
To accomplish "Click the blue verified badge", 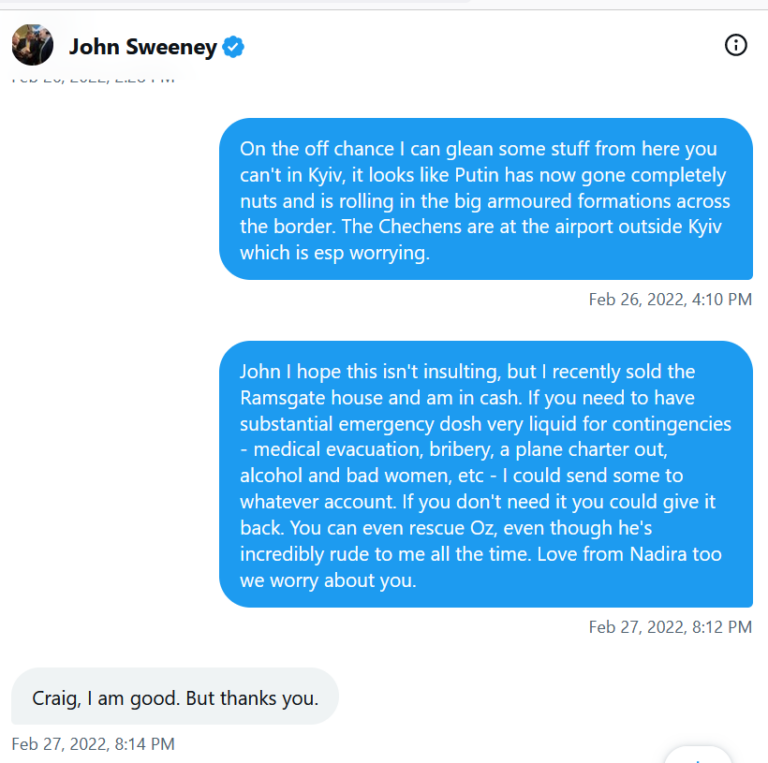I will click(234, 47).
